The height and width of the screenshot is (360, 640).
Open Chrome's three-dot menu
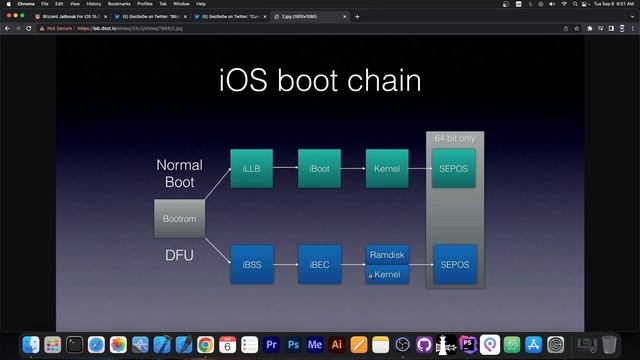coord(633,29)
